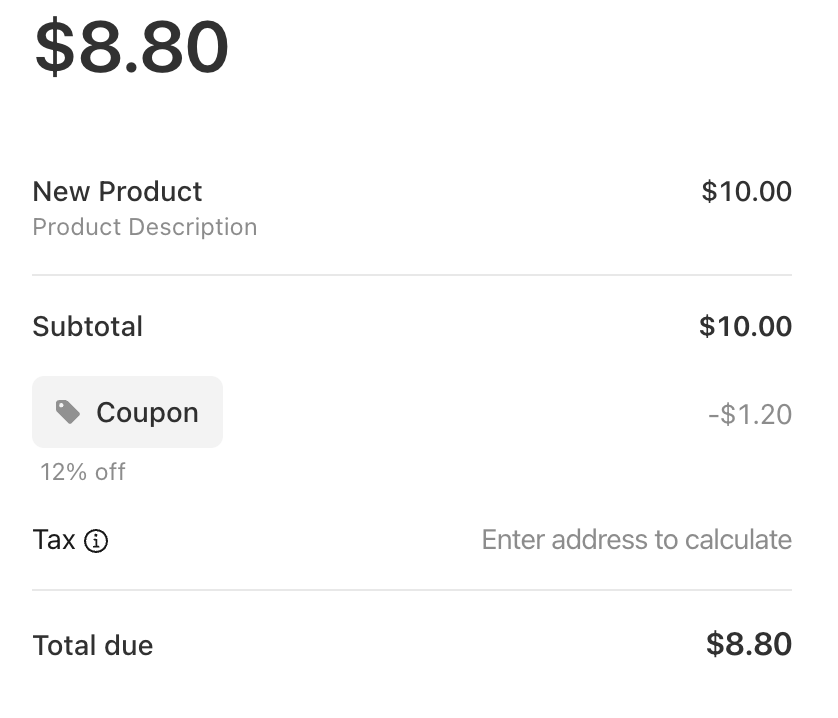Click the -$1.20 discount amount
Viewport: 838px width, 718px height.
click(x=750, y=414)
